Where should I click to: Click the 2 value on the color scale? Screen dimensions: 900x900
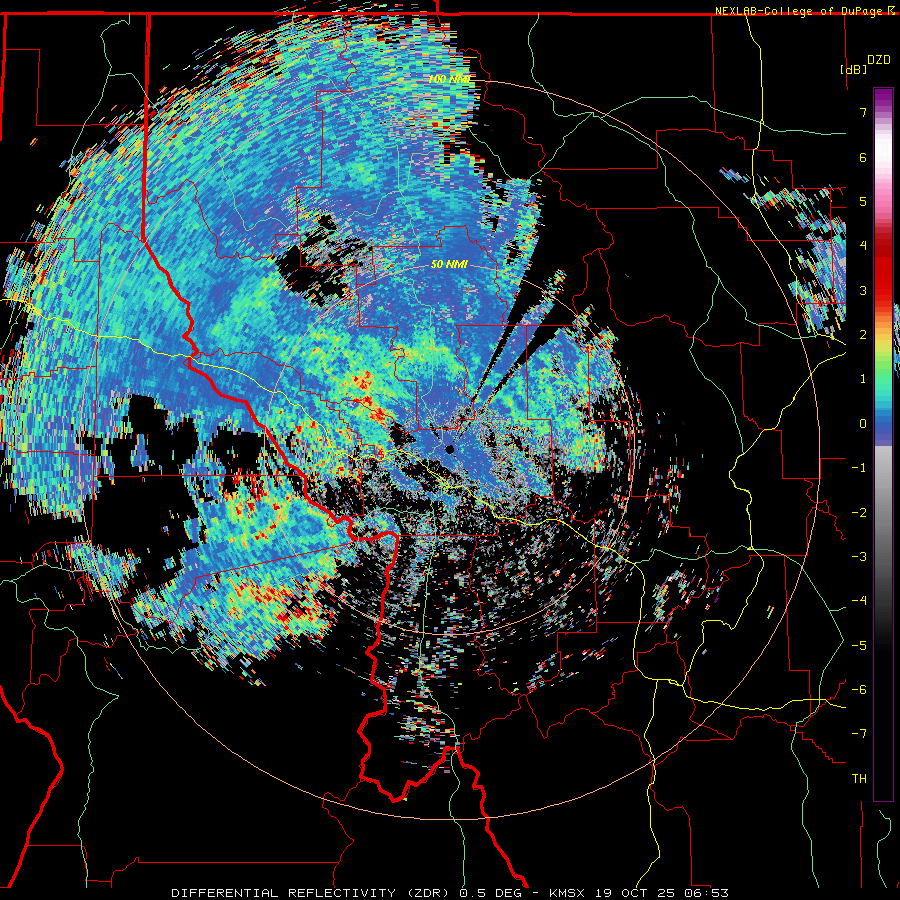click(863, 335)
